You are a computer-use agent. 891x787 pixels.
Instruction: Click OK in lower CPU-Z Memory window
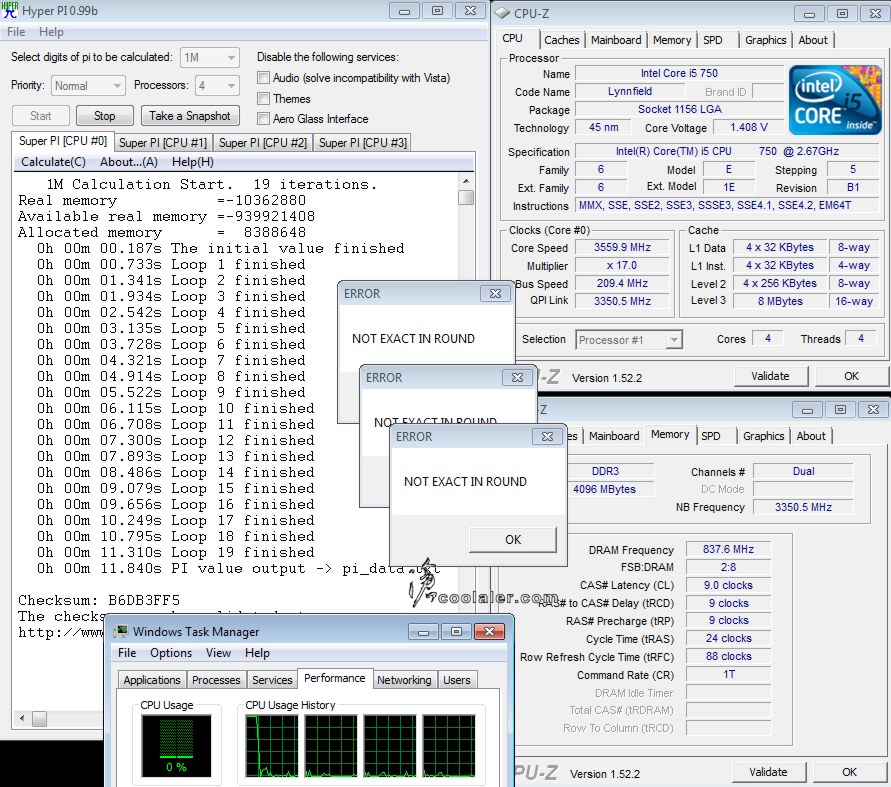[849, 772]
